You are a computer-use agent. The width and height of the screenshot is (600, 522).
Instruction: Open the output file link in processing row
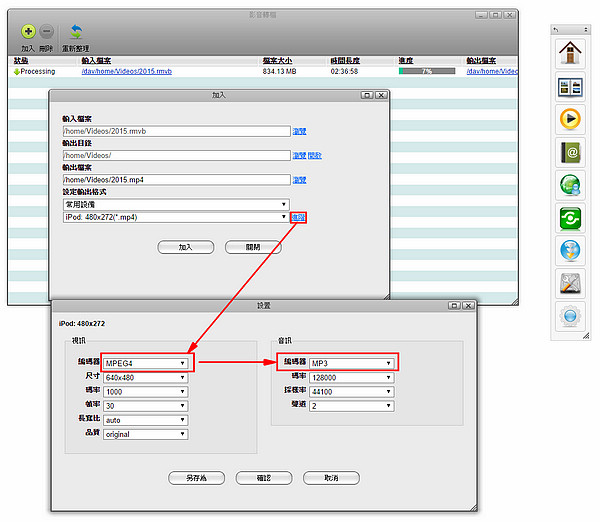tap(492, 72)
